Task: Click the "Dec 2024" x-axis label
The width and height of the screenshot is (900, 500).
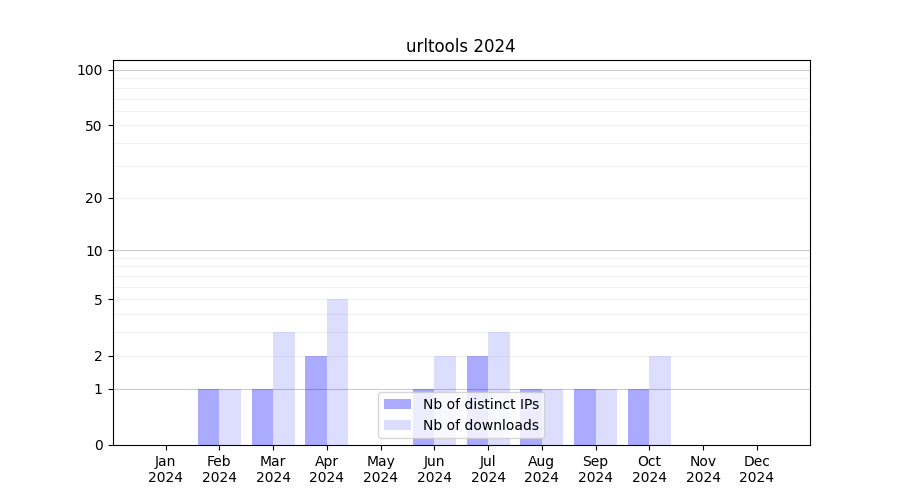Action: (x=757, y=469)
